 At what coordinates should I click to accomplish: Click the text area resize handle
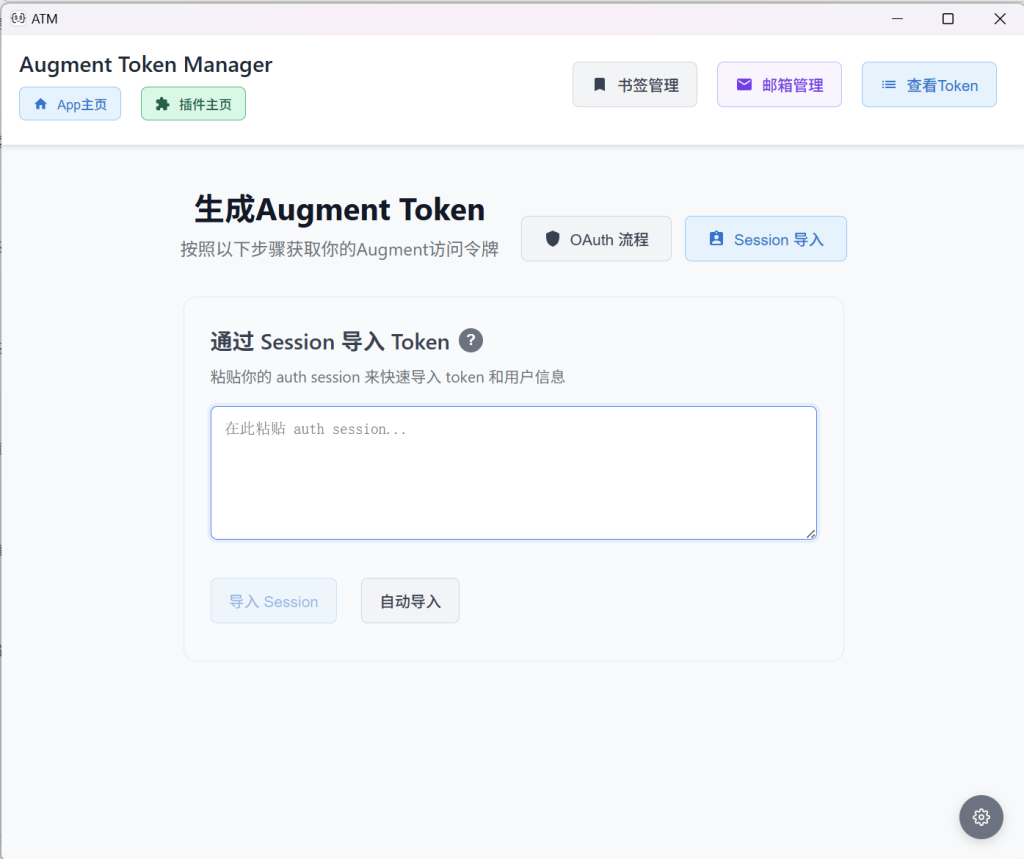pyautogui.click(x=811, y=534)
